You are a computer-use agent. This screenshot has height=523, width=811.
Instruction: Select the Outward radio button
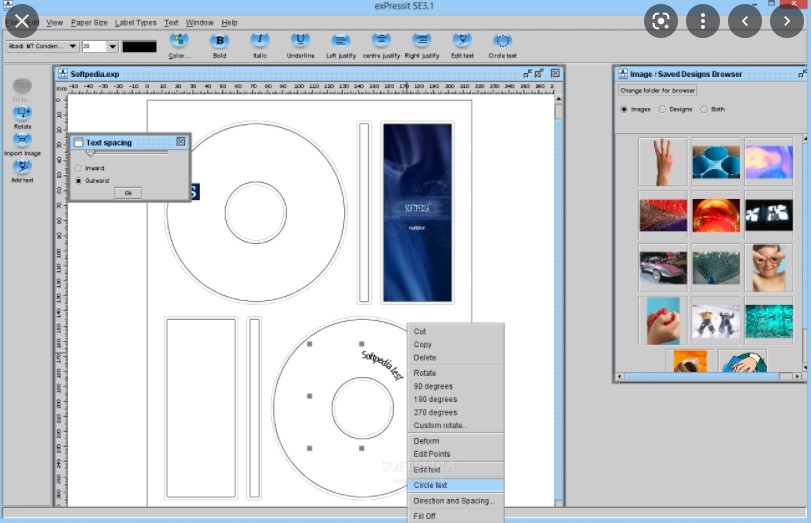[x=78, y=181]
